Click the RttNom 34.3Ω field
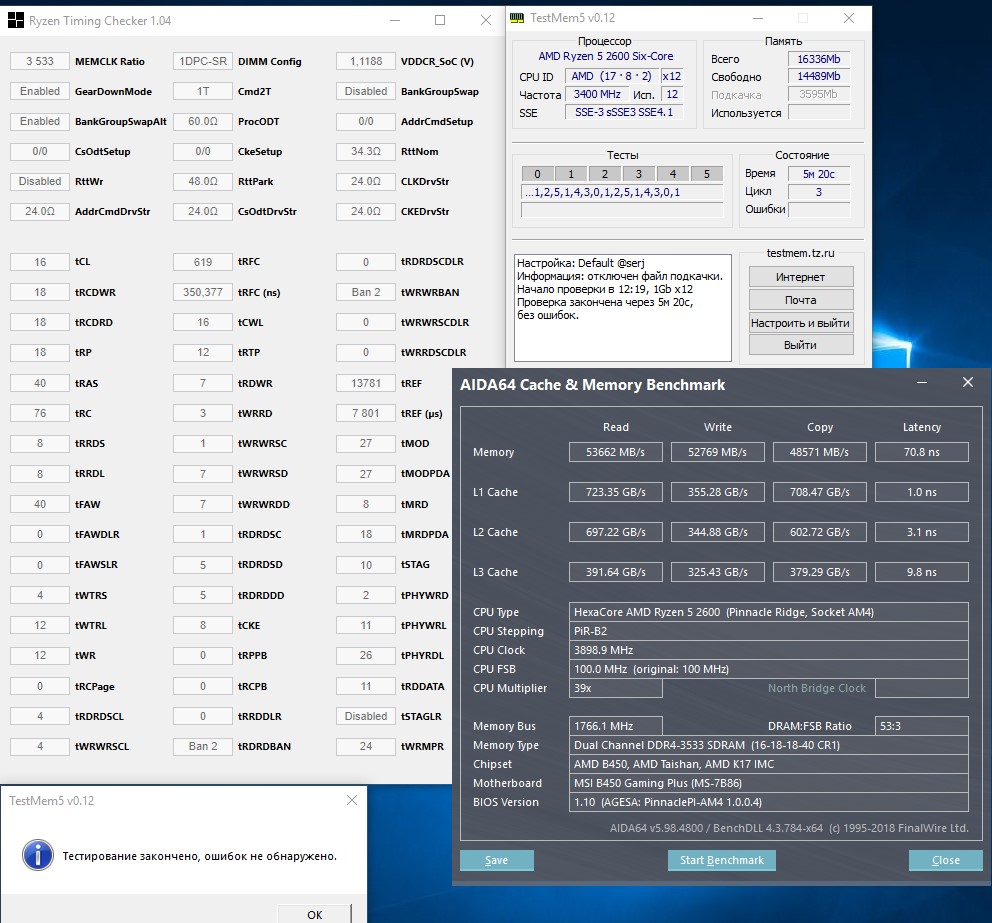This screenshot has width=992, height=923. coord(366,151)
